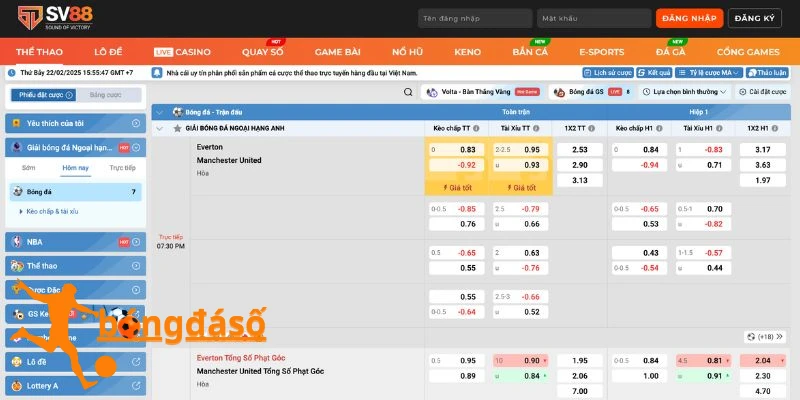Open Thảo luận discussion button
Image resolution: width=800 pixels, height=400 pixels.
pyautogui.click(x=767, y=73)
